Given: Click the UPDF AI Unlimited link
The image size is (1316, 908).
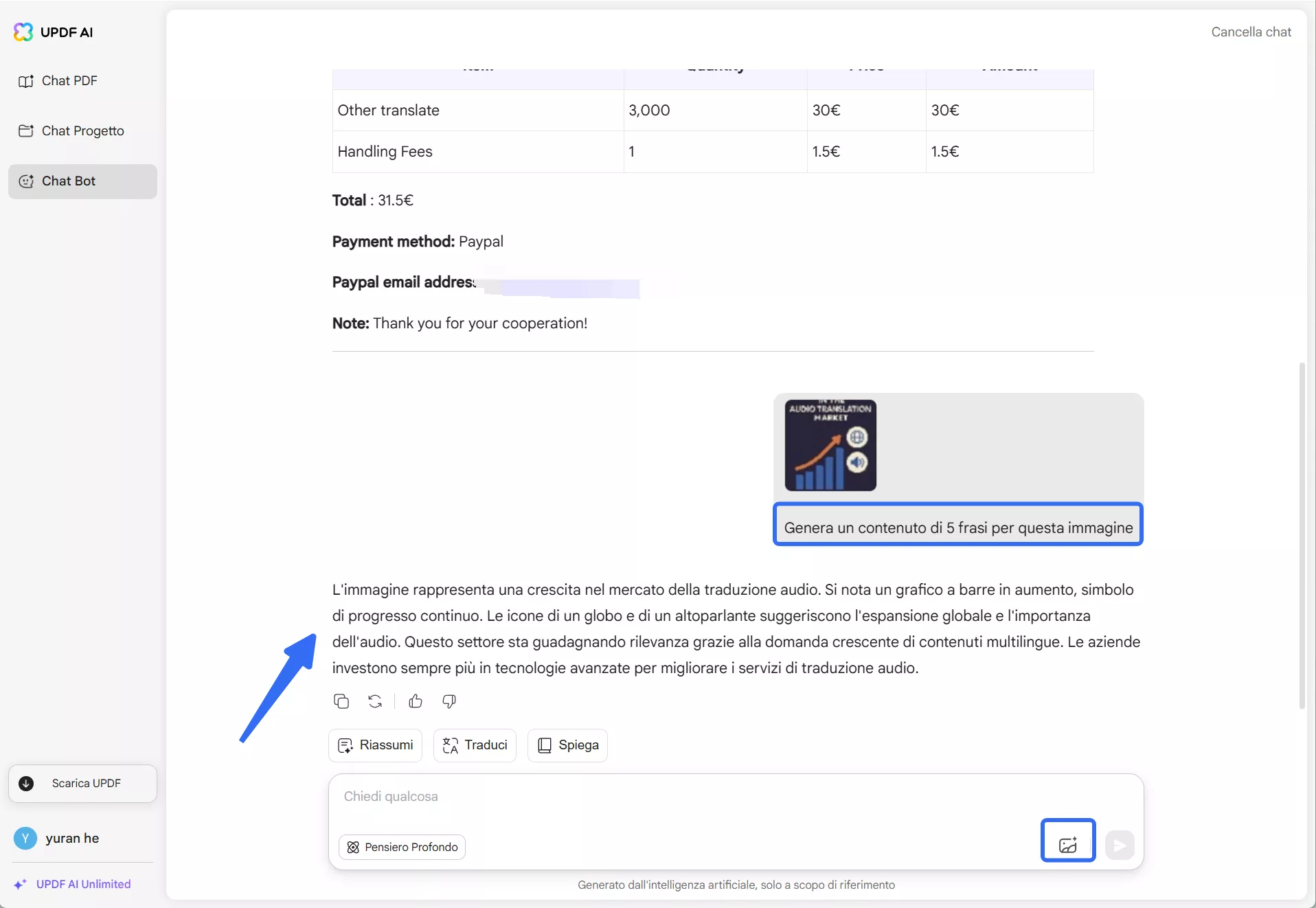Looking at the screenshot, I should (83, 885).
